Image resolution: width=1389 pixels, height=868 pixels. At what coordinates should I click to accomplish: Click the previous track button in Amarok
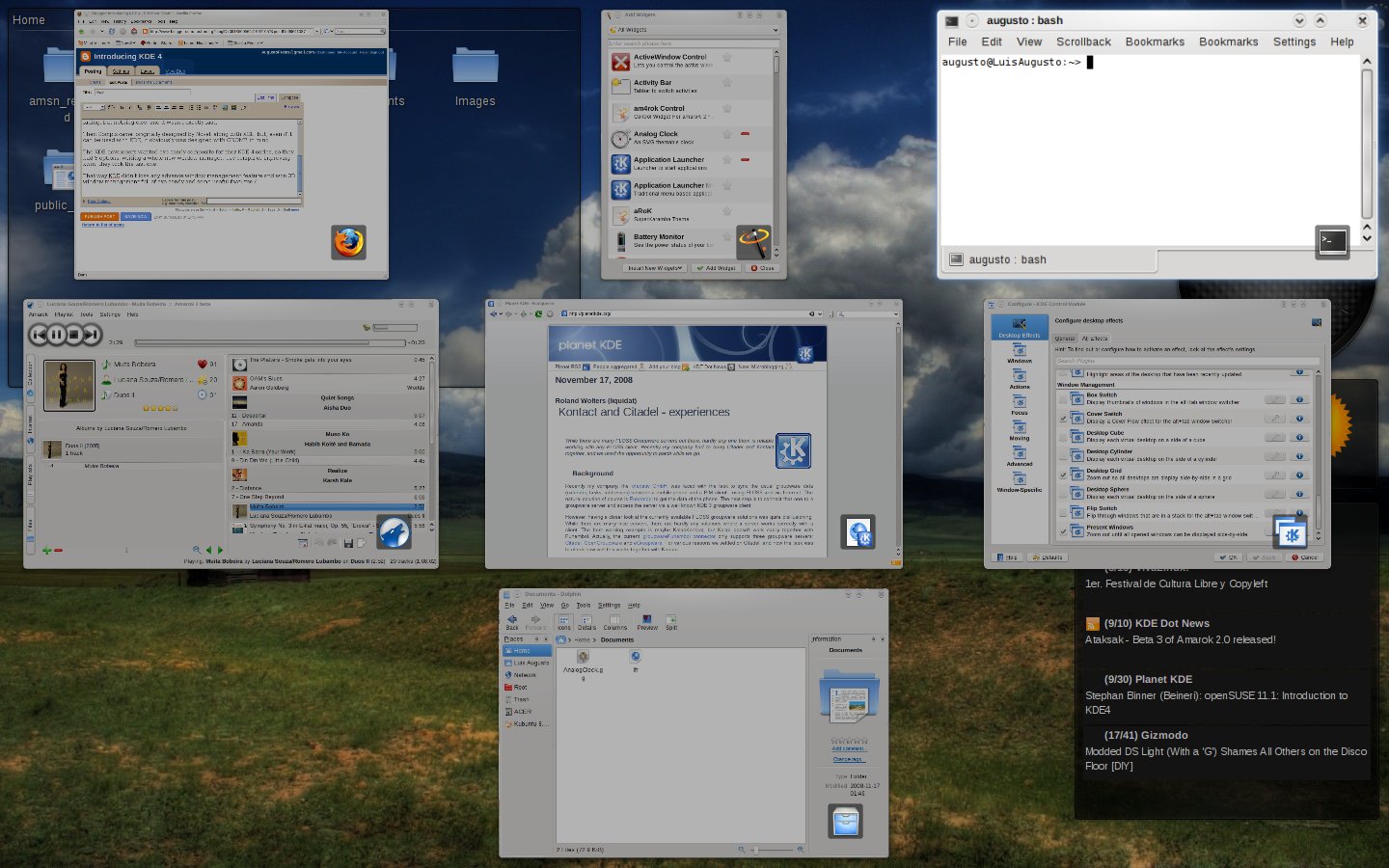(39, 335)
